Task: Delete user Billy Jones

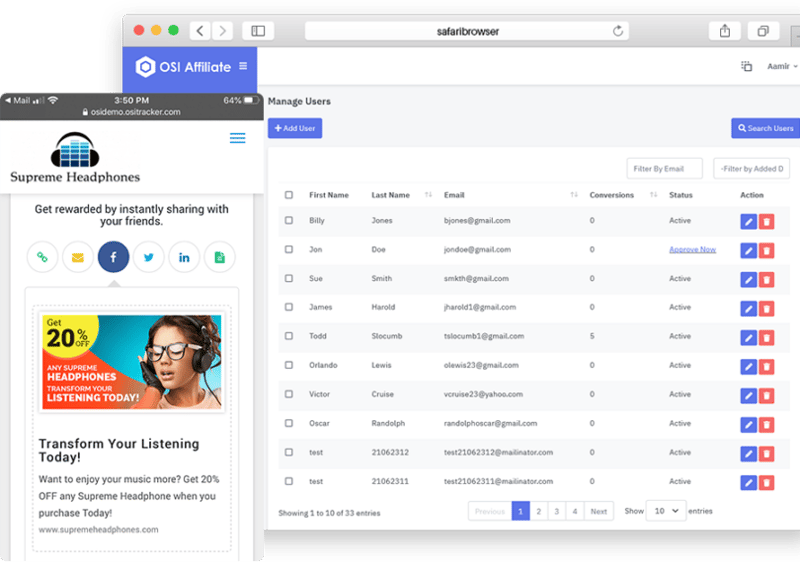Action: [x=766, y=222]
